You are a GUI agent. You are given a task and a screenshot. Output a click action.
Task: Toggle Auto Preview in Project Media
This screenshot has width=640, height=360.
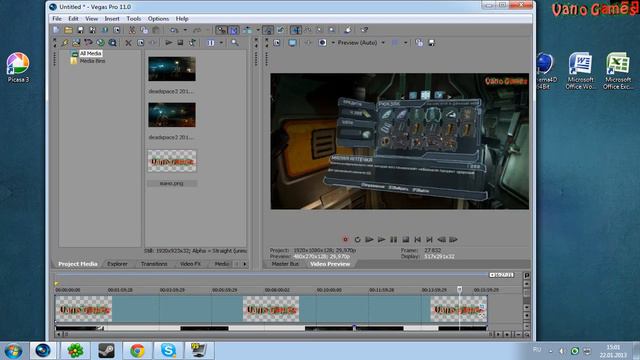(192, 42)
